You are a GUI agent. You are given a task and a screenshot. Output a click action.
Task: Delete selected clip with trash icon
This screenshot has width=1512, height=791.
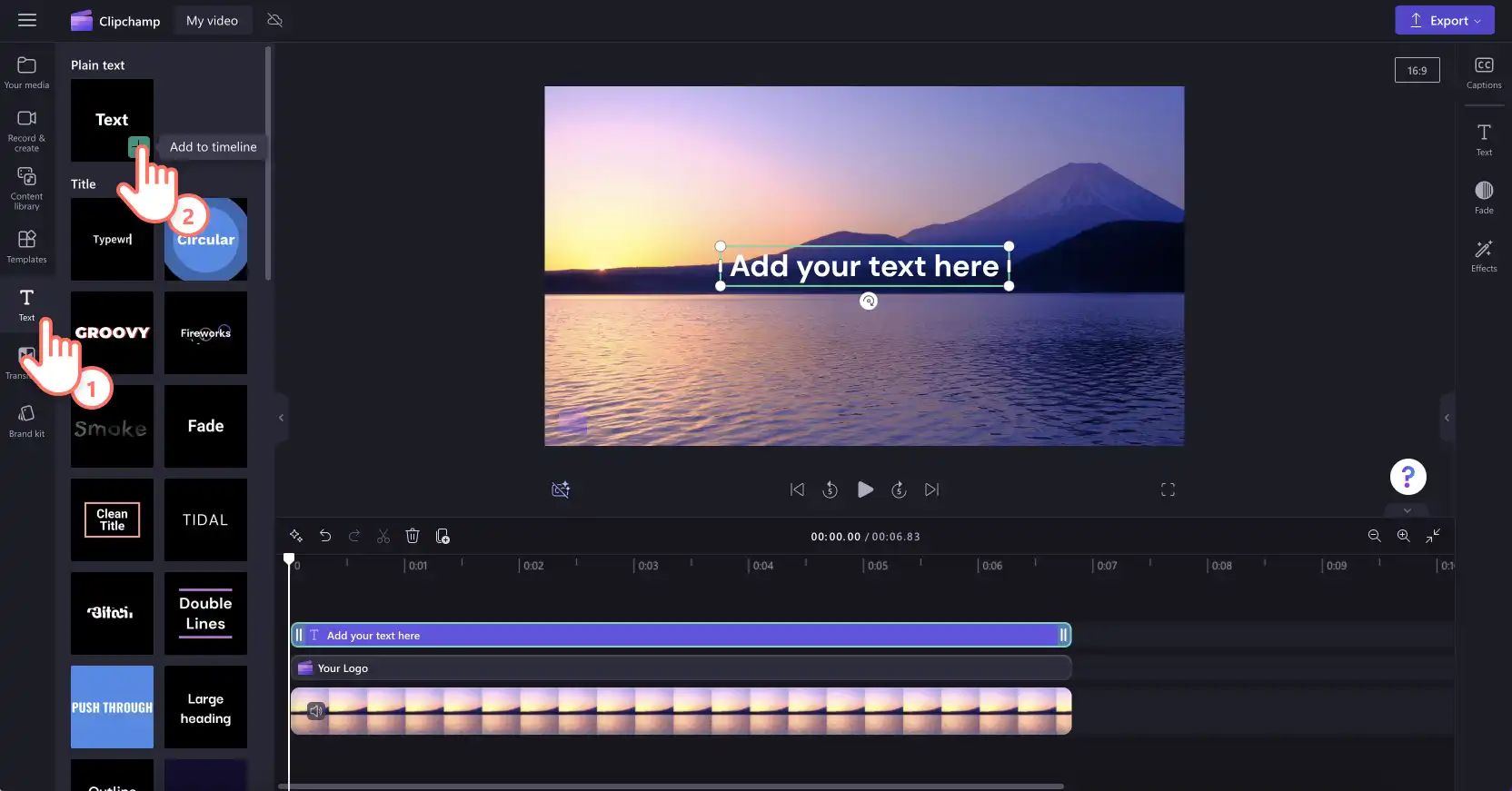(413, 536)
